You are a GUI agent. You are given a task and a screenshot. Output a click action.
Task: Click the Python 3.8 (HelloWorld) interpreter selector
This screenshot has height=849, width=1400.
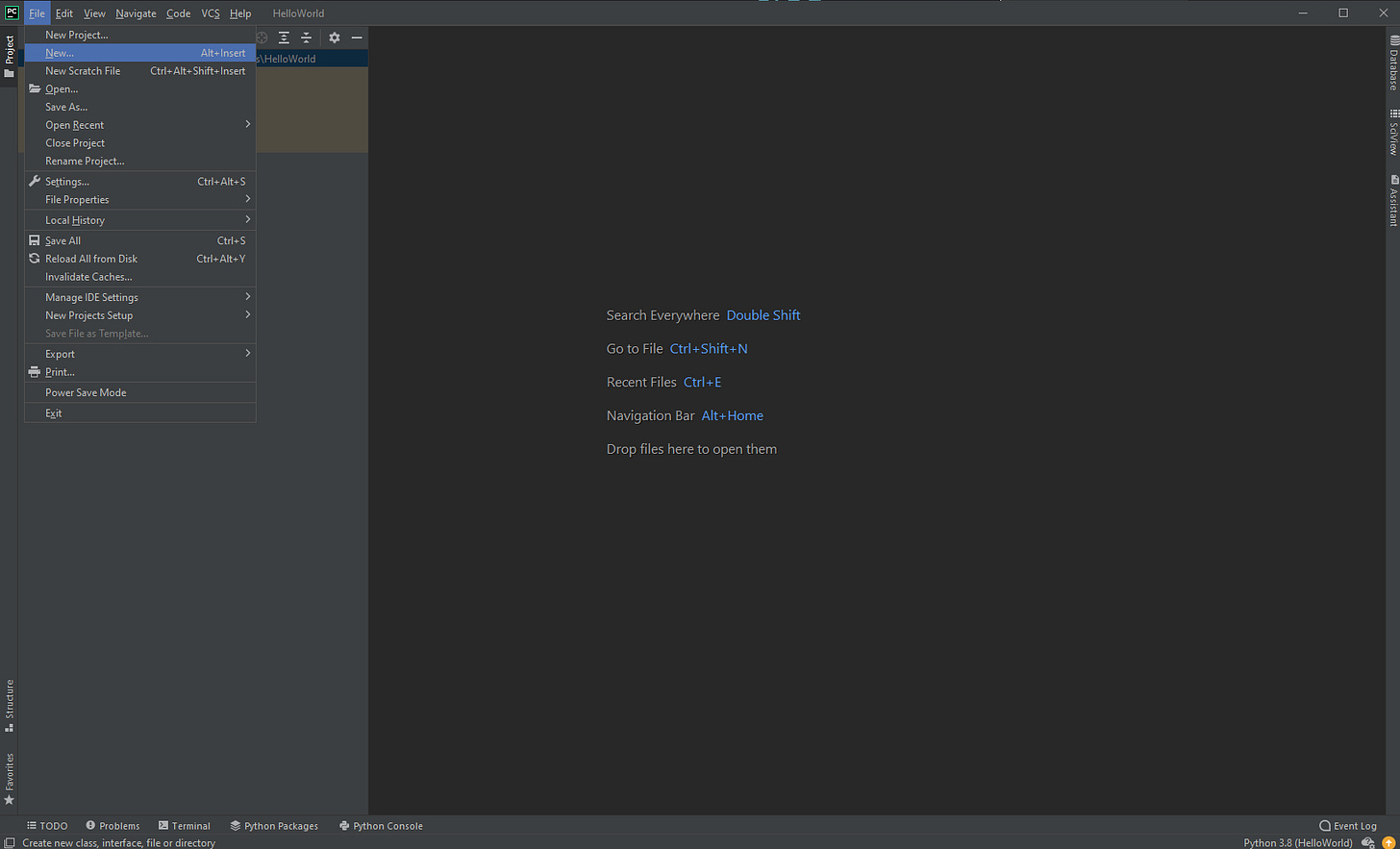[x=1297, y=842]
